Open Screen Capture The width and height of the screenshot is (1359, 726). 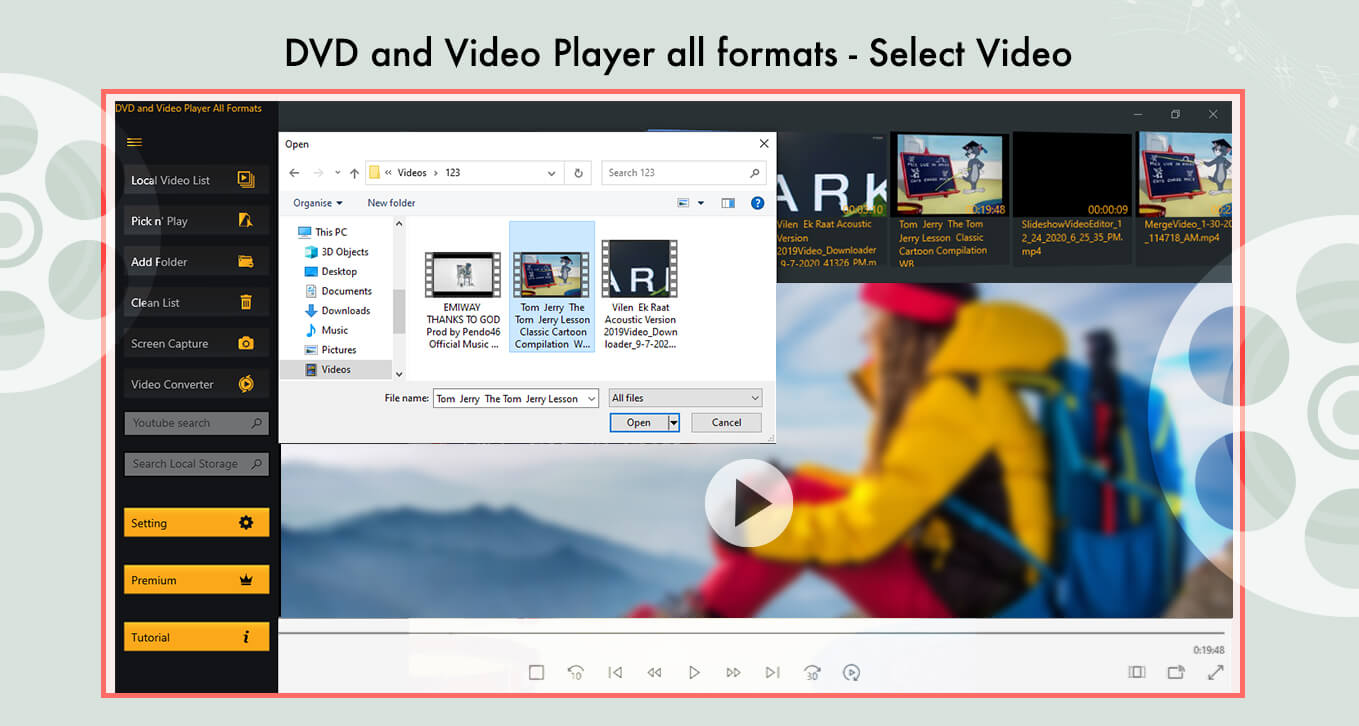[196, 344]
